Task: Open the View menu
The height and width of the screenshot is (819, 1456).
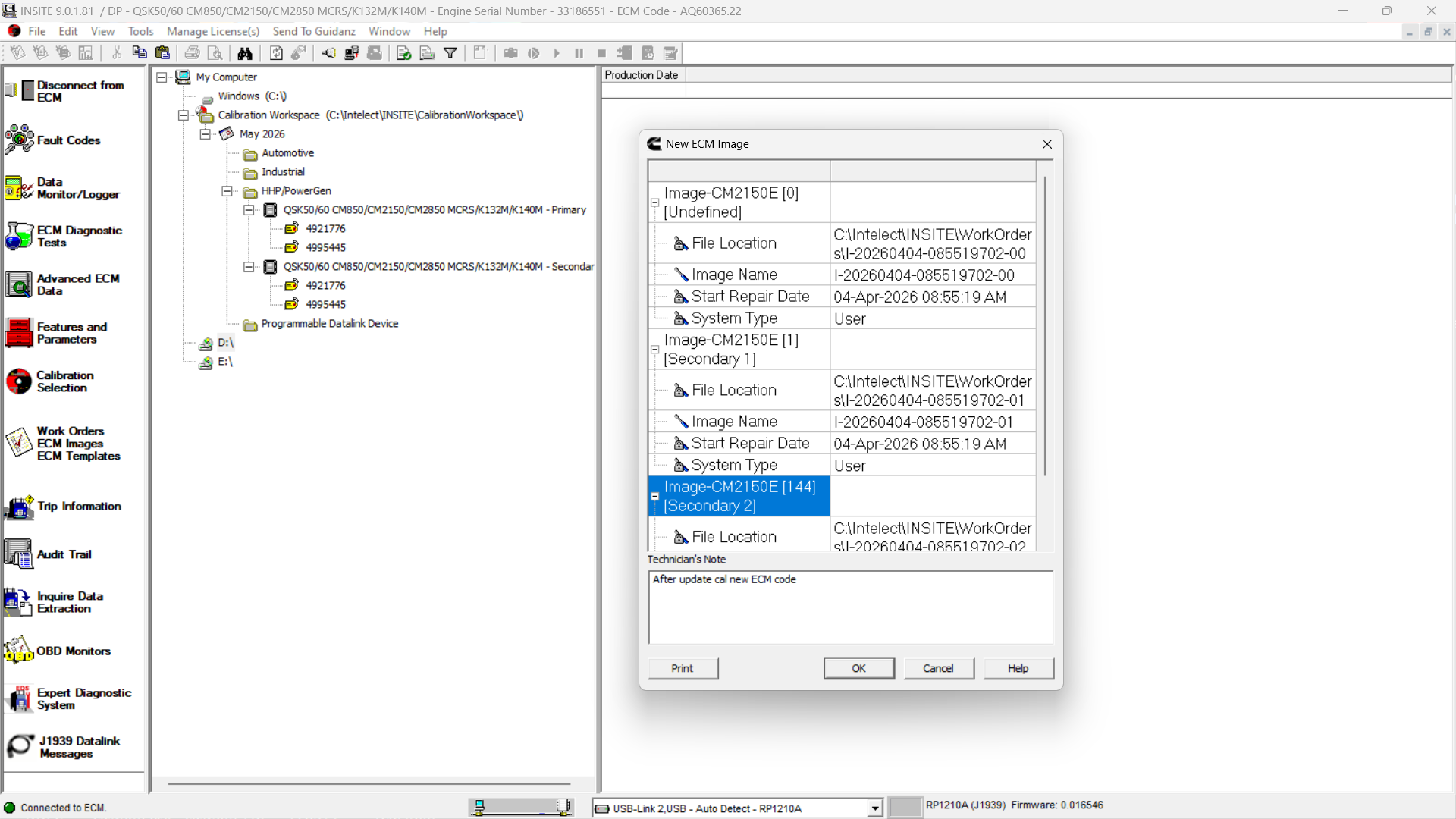Action: [x=102, y=31]
